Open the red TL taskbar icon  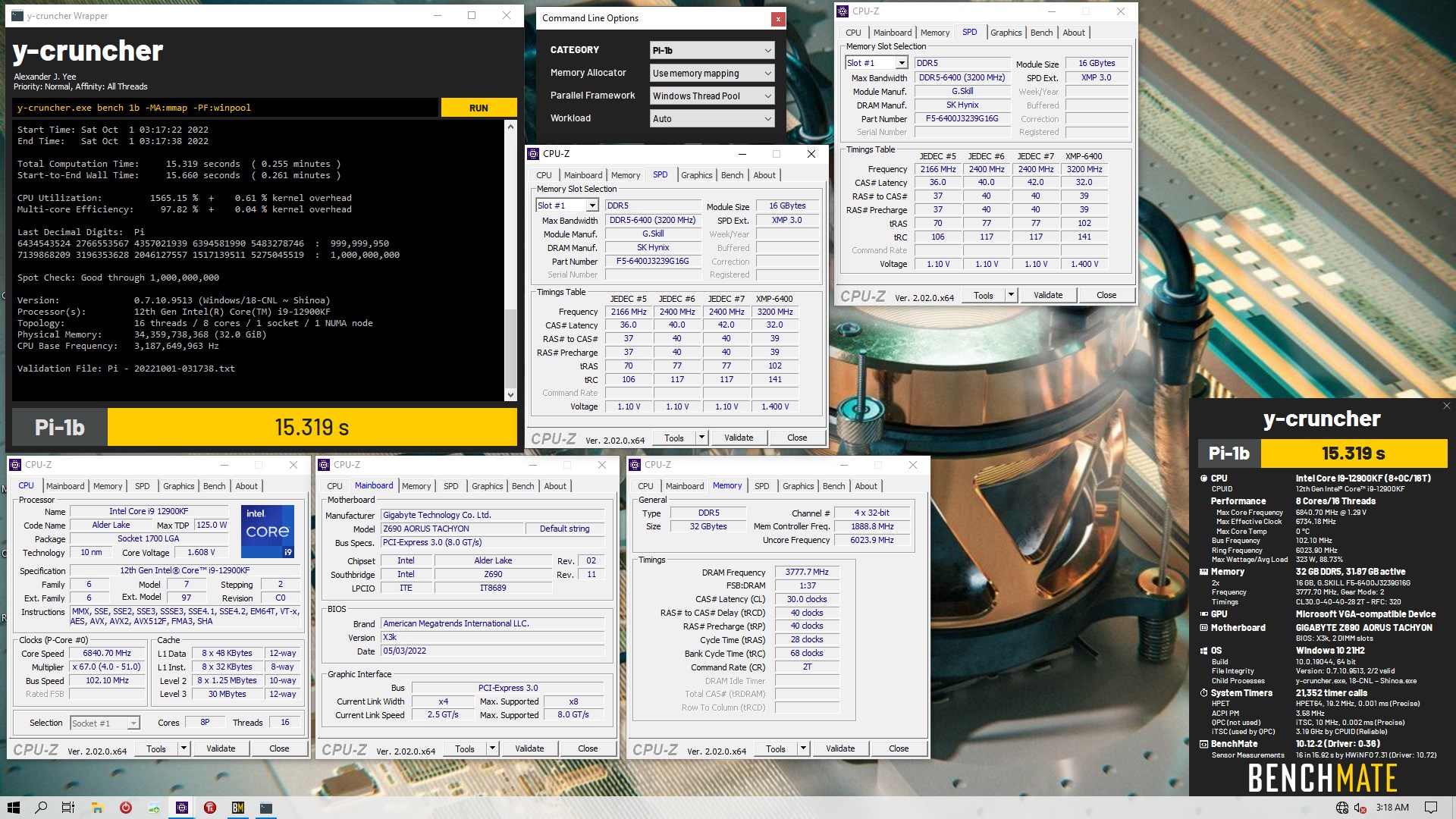coord(210,808)
